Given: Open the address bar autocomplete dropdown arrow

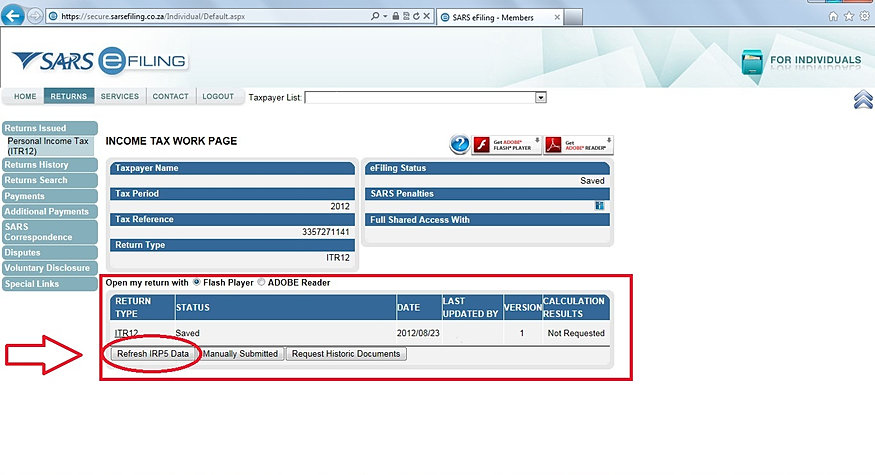Looking at the screenshot, I should [385, 16].
